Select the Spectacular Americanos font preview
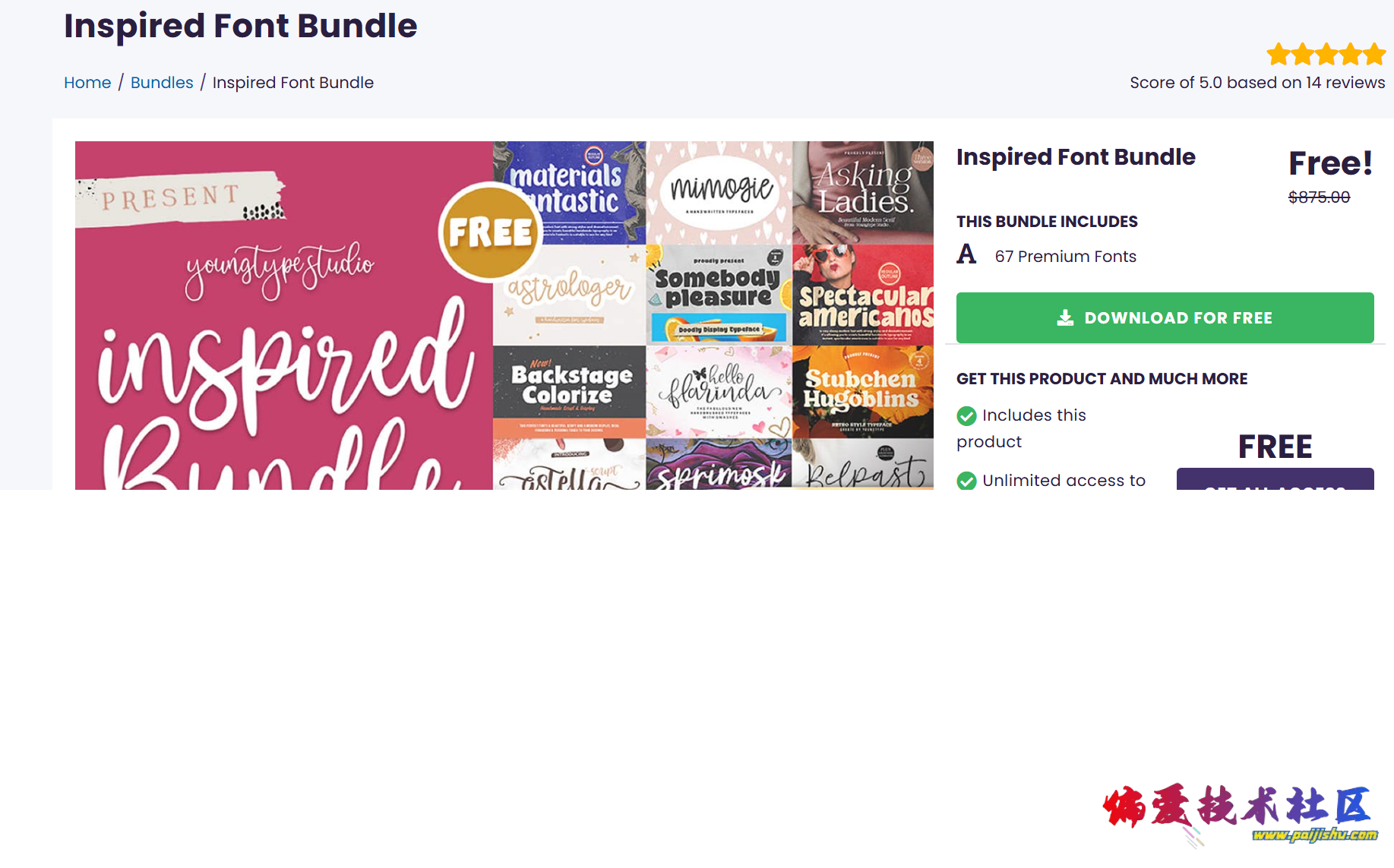Screen dimensions: 1394x868 863,295
